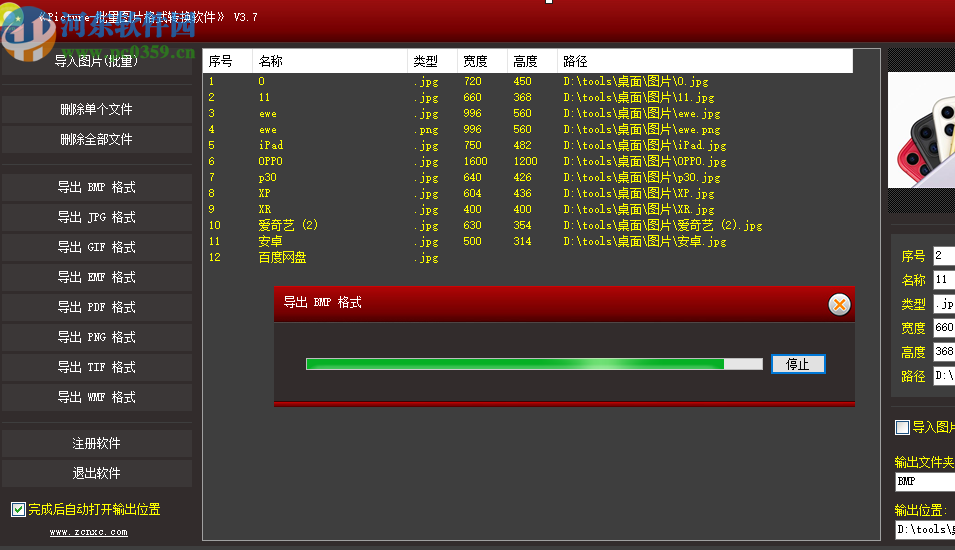
Task: Choose 导出 JPG 格式
Action: pyautogui.click(x=97, y=217)
